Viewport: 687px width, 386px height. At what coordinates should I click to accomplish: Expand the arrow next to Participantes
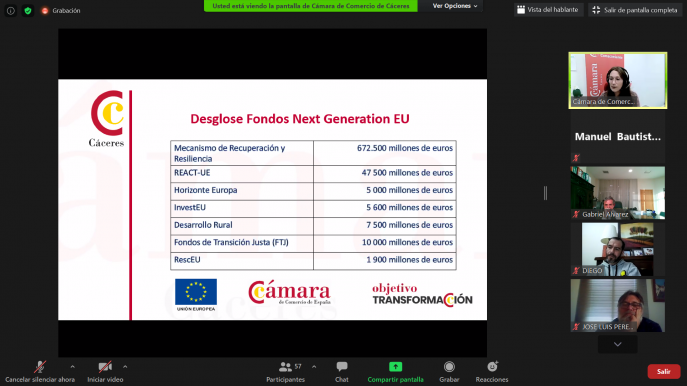click(314, 367)
